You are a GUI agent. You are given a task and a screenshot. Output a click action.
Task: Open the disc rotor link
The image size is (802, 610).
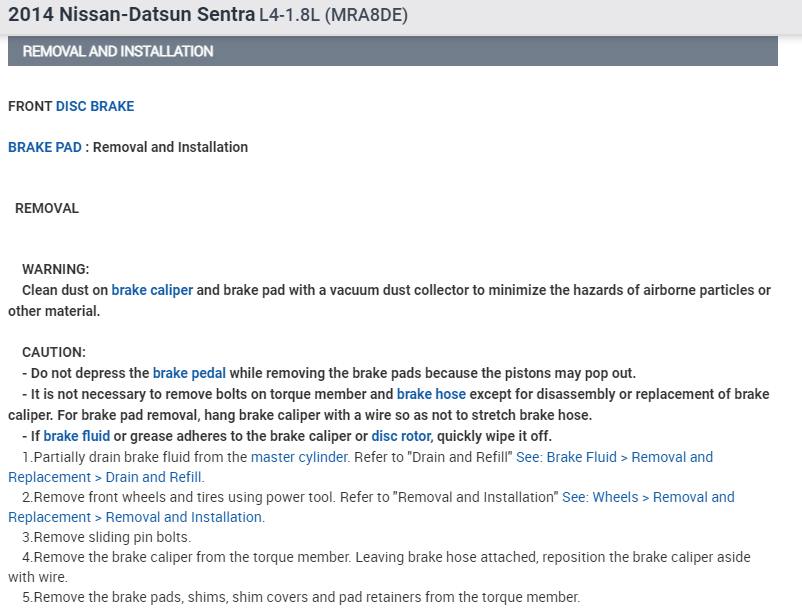point(401,436)
